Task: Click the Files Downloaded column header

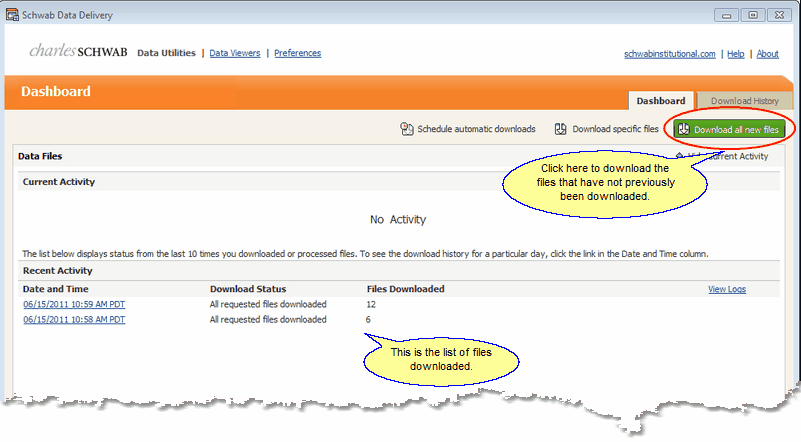Action: [406, 289]
